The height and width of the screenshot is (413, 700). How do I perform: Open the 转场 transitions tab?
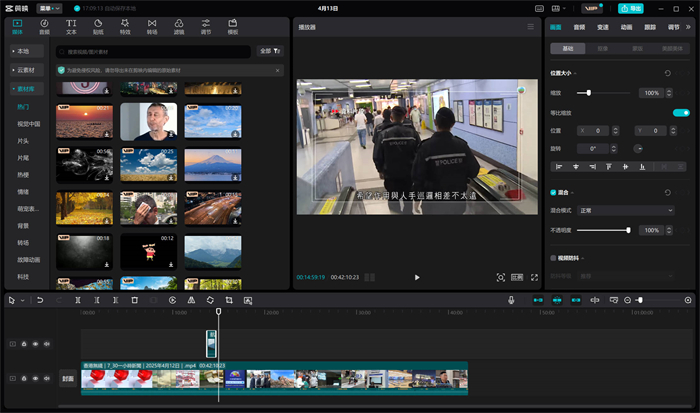[x=152, y=27]
